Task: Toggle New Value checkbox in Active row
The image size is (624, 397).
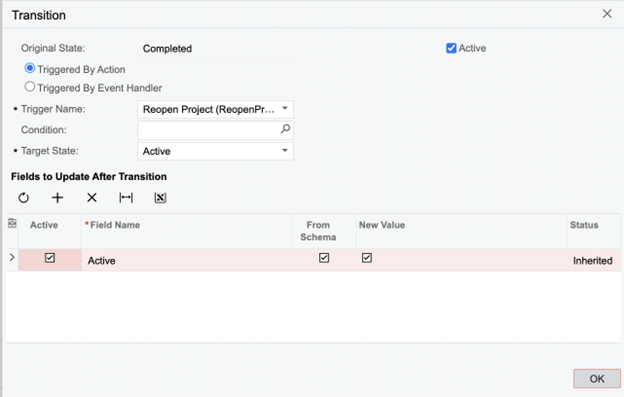Action: pos(367,258)
